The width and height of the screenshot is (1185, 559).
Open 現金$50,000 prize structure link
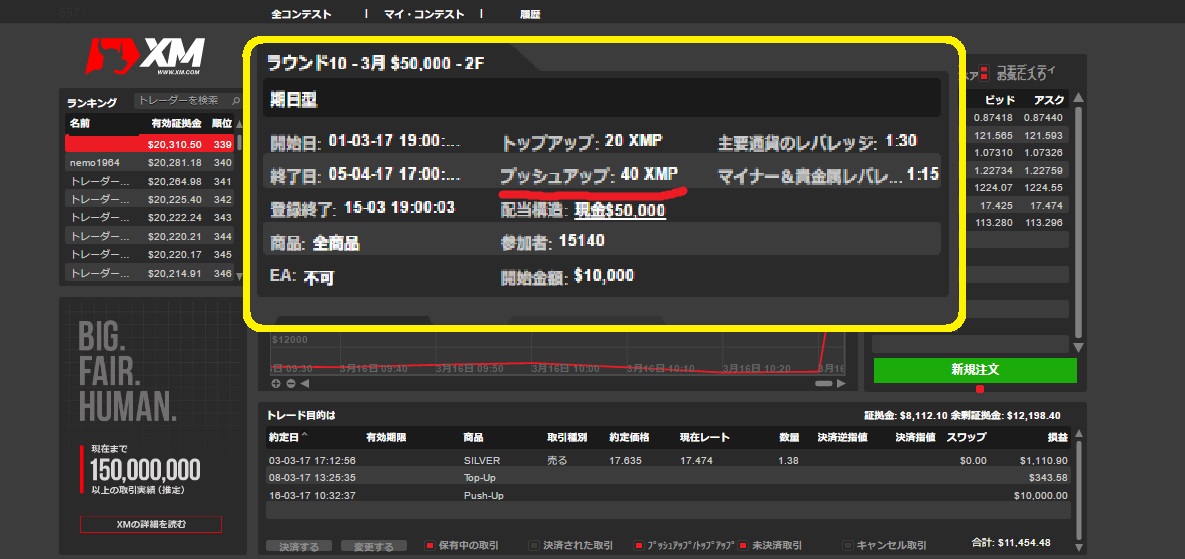620,210
